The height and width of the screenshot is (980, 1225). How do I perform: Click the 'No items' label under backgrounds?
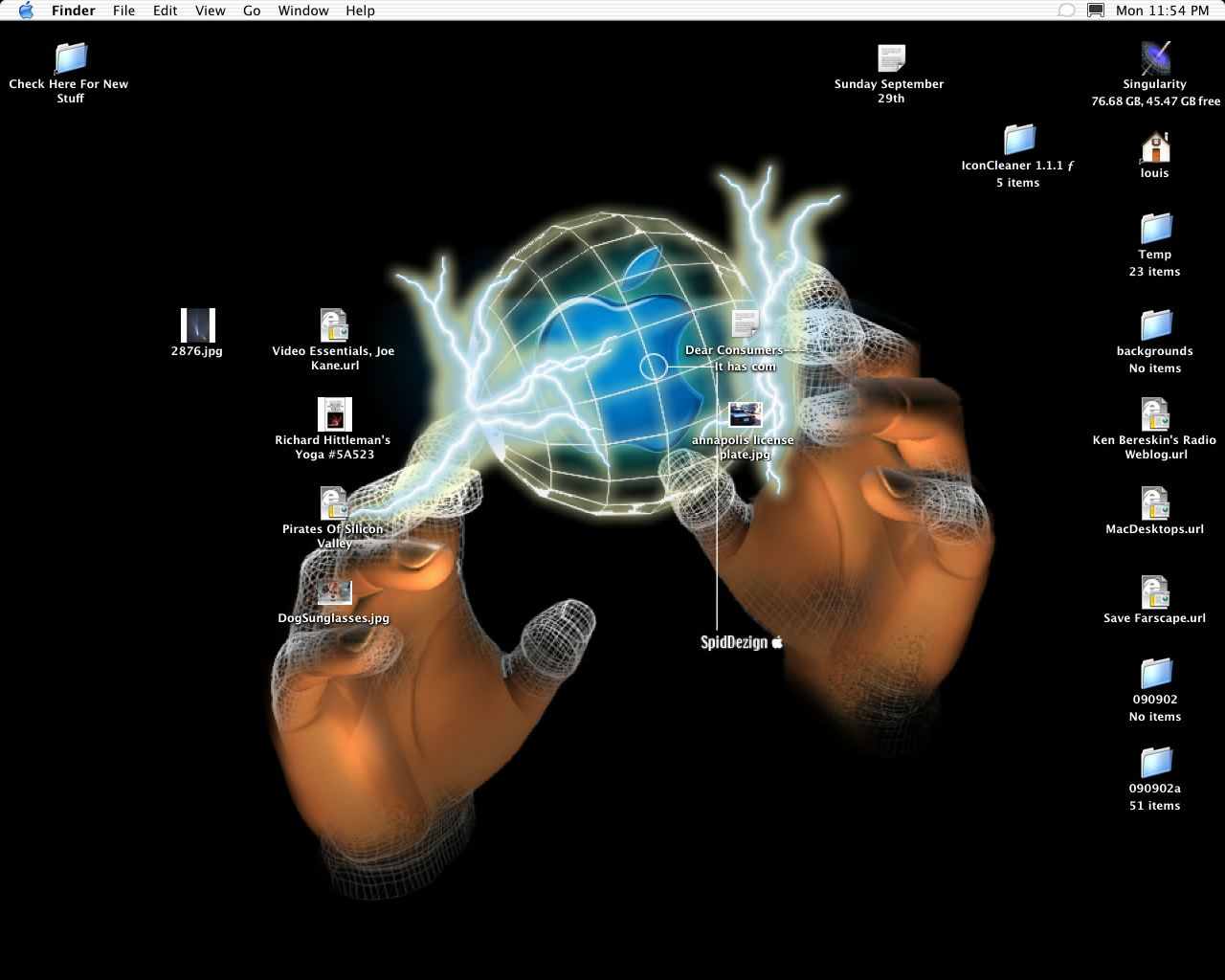pos(1155,368)
